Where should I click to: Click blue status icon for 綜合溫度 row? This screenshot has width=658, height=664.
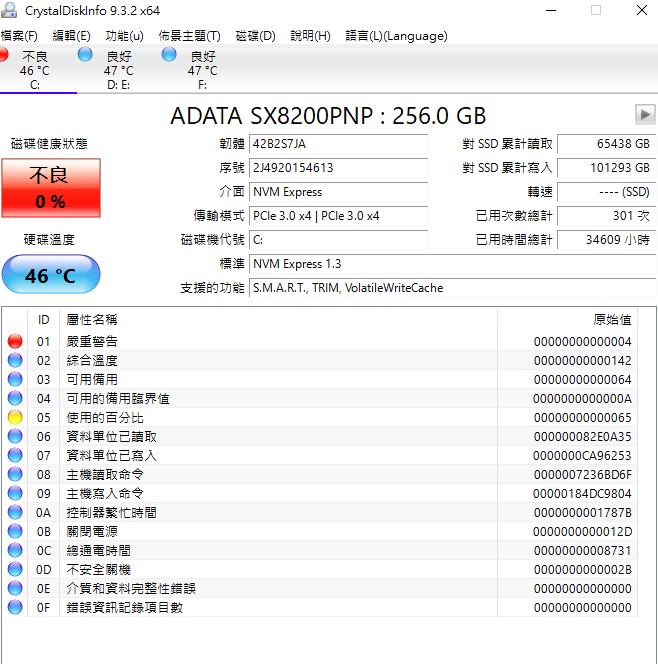15,361
